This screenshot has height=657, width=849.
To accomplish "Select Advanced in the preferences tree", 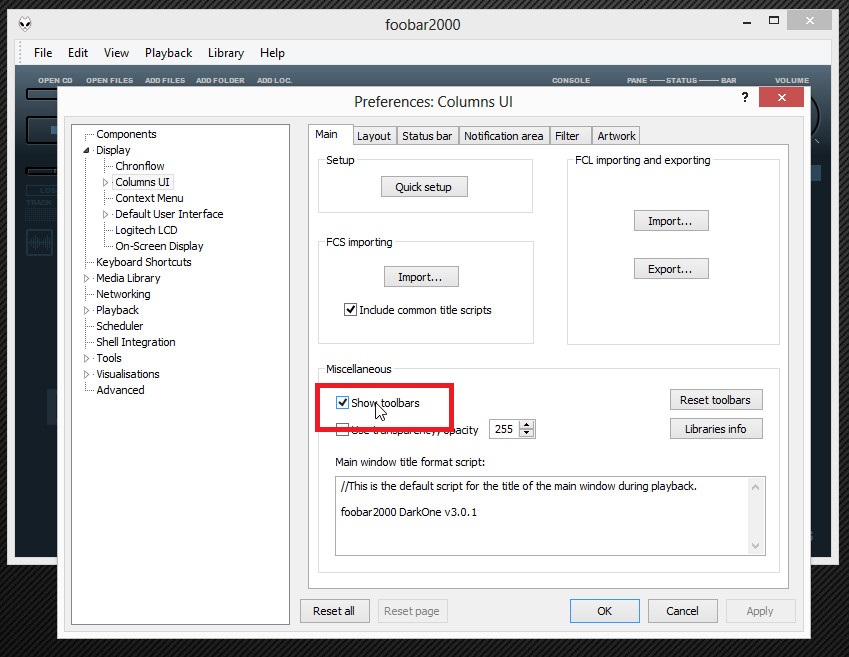I will (x=120, y=390).
